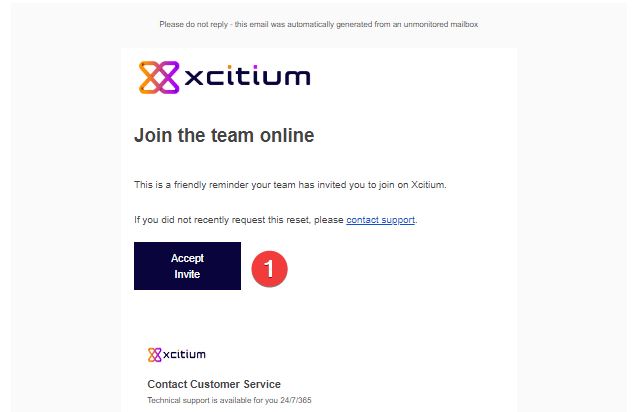Screen dimensions: 639x412
Task: Click the 'unmonitored mailbox' words at top
Action: tap(441, 24)
